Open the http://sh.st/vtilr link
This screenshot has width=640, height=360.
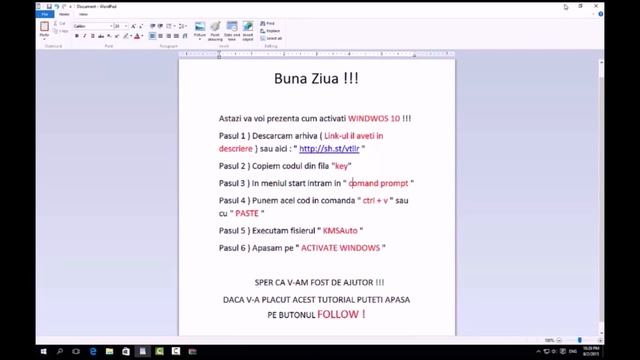pyautogui.click(x=329, y=149)
